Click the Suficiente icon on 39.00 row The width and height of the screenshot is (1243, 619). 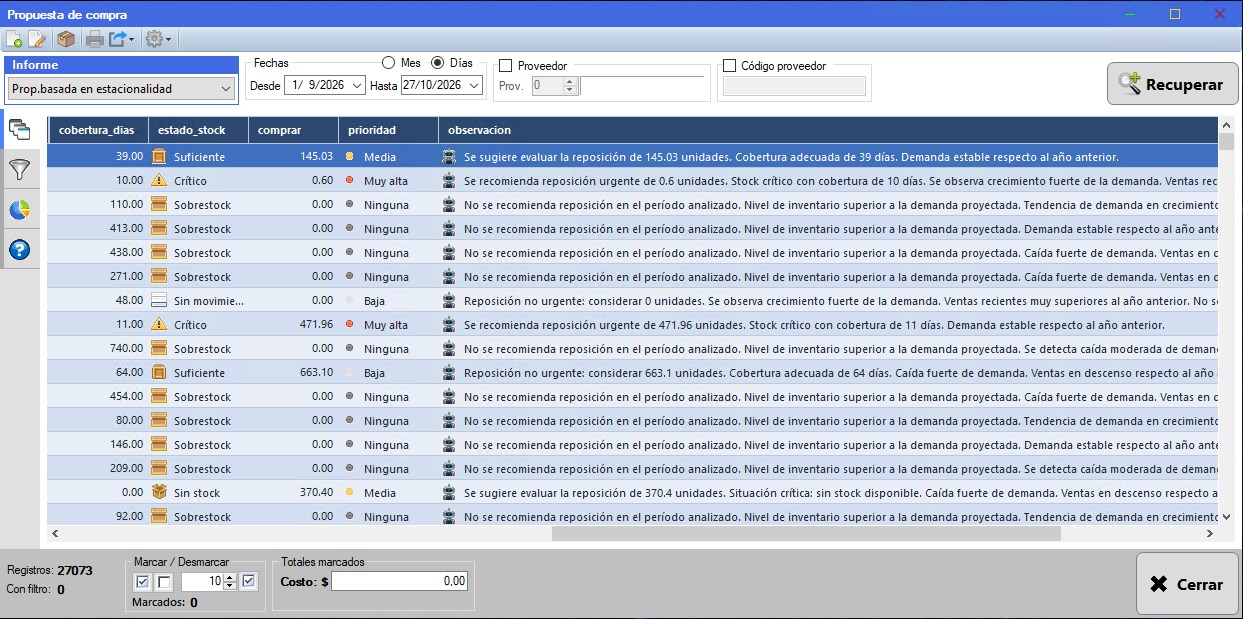point(159,156)
